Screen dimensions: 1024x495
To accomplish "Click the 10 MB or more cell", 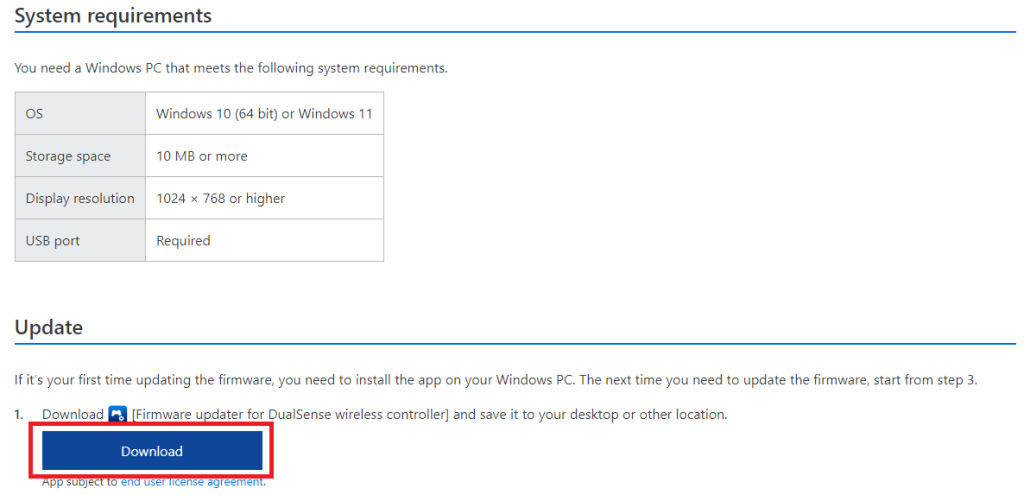I will (x=202, y=156).
